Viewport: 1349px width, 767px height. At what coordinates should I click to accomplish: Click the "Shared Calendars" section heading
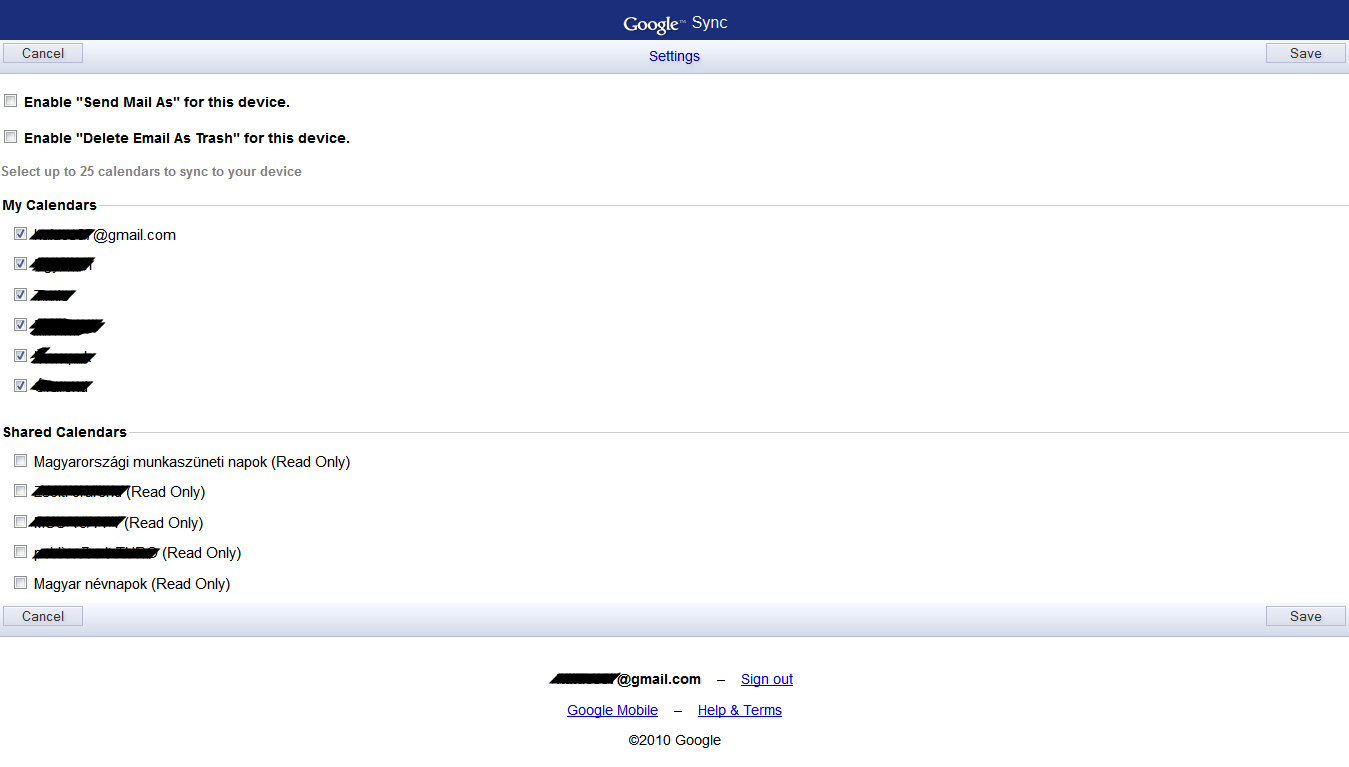[x=65, y=432]
